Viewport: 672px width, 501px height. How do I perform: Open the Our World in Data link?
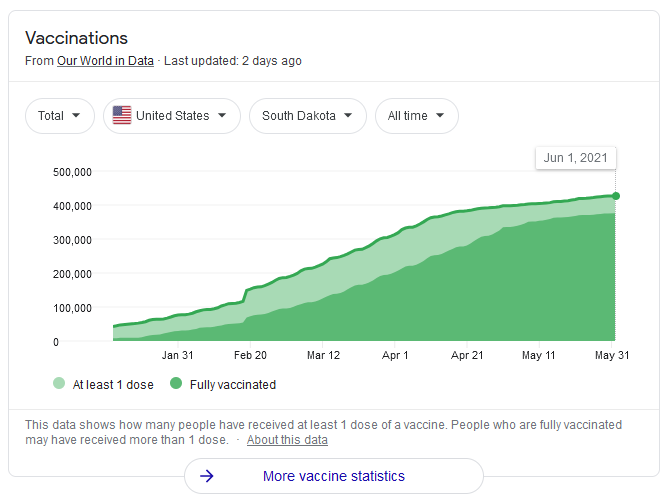coord(105,61)
